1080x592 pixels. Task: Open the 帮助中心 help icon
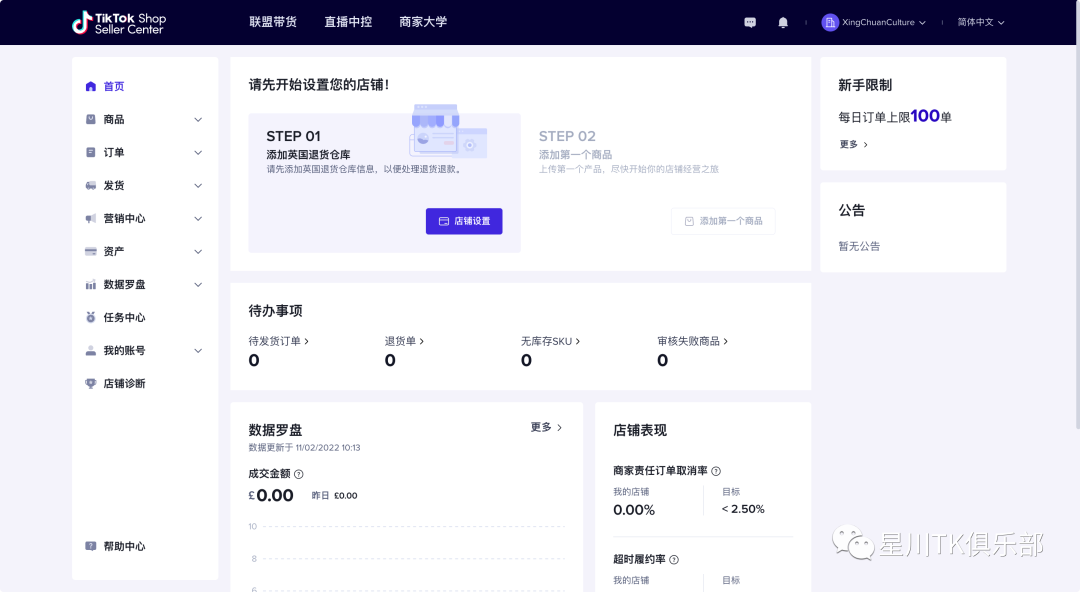click(x=90, y=546)
